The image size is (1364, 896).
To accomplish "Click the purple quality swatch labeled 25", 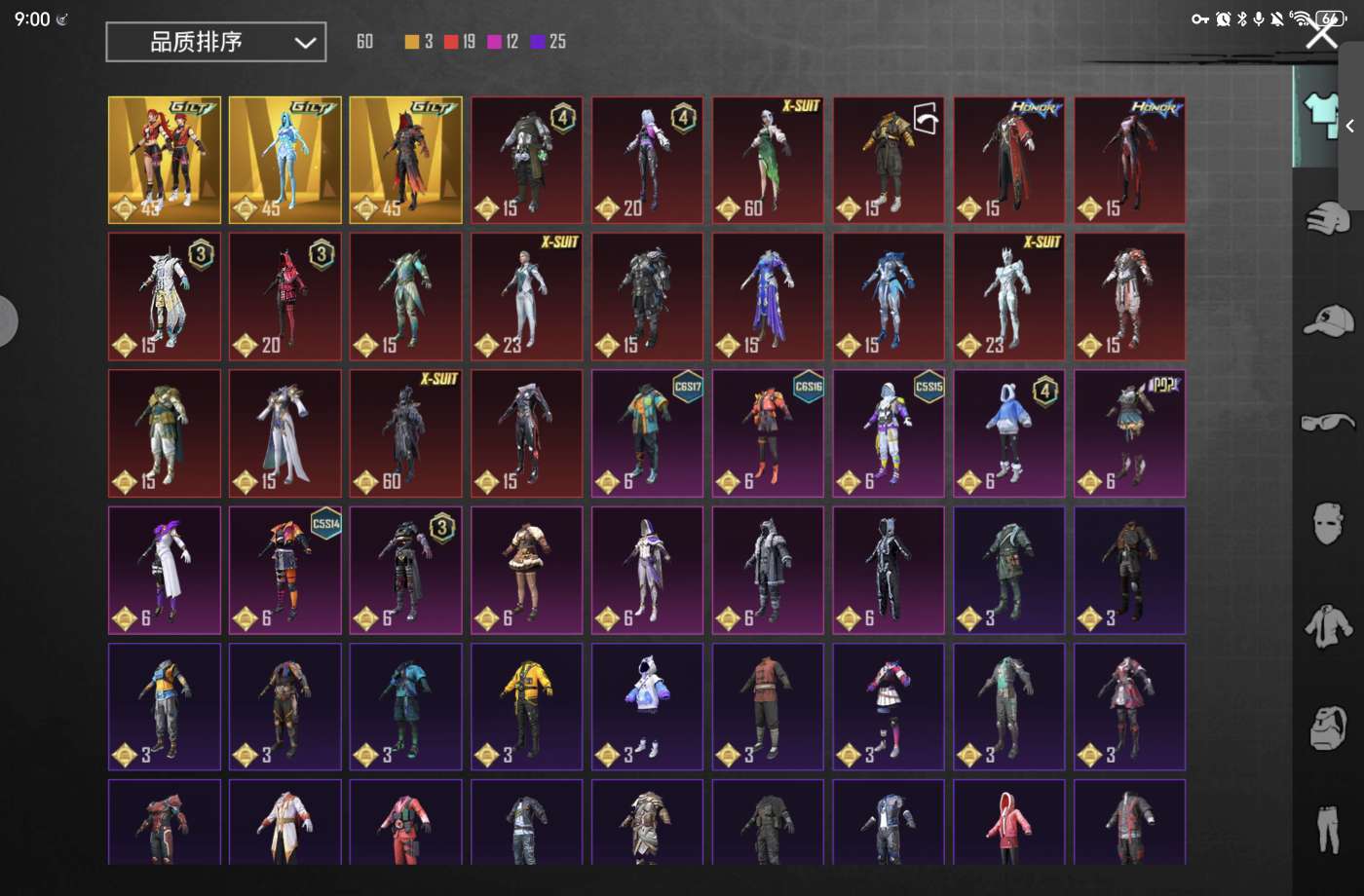I will (x=538, y=42).
